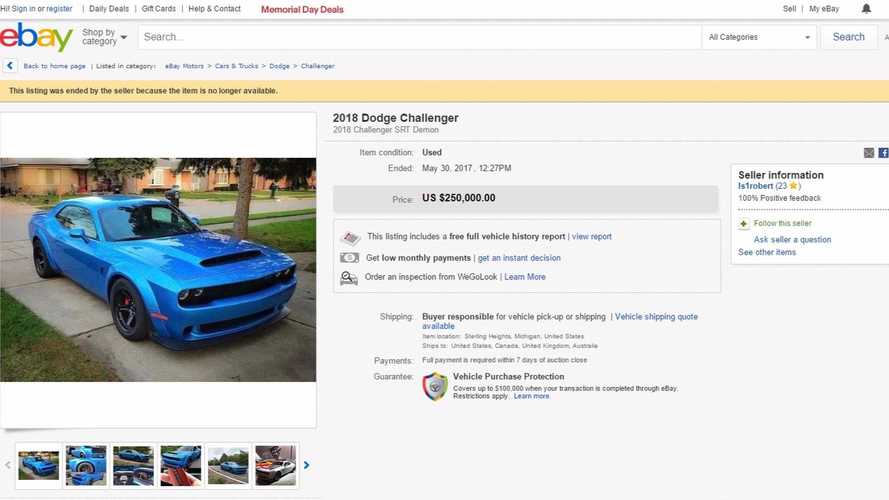Click the seller feedback count 23

coord(782,186)
